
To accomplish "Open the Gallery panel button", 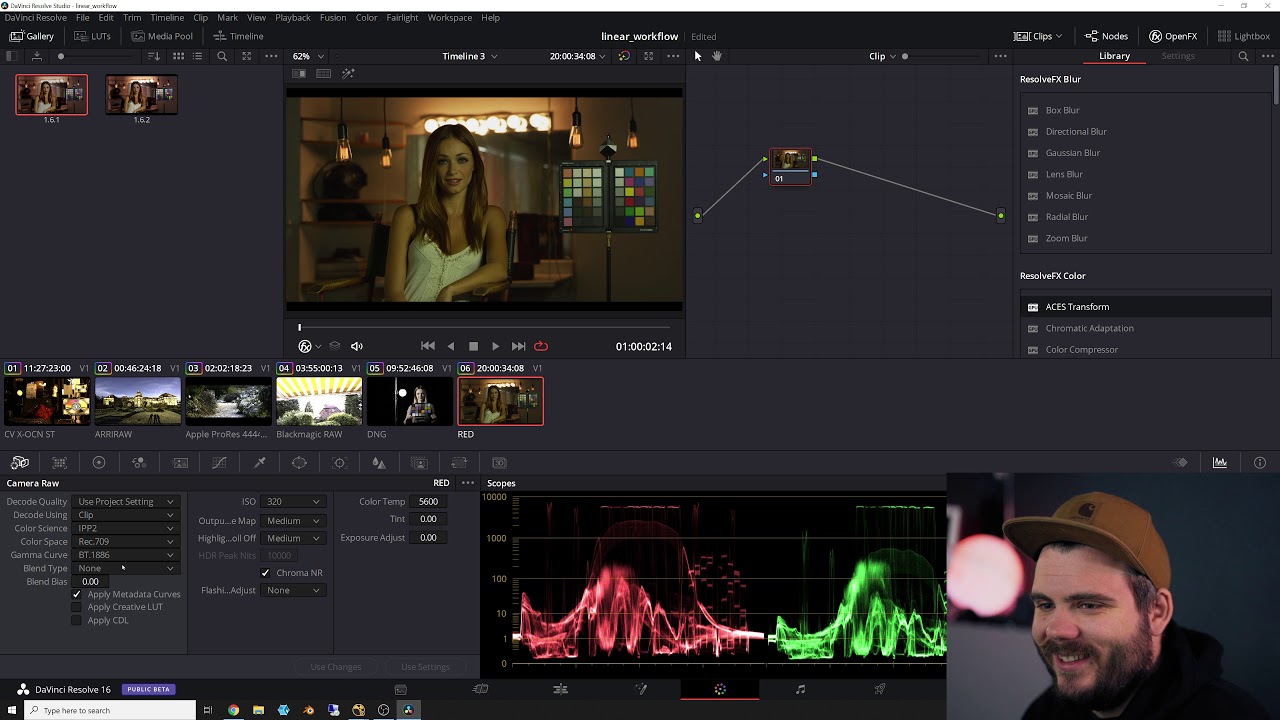I will coord(32,36).
